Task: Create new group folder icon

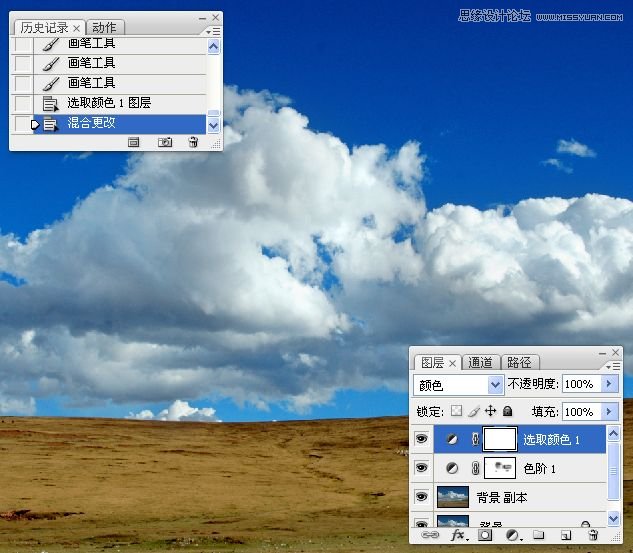Action: [x=539, y=535]
